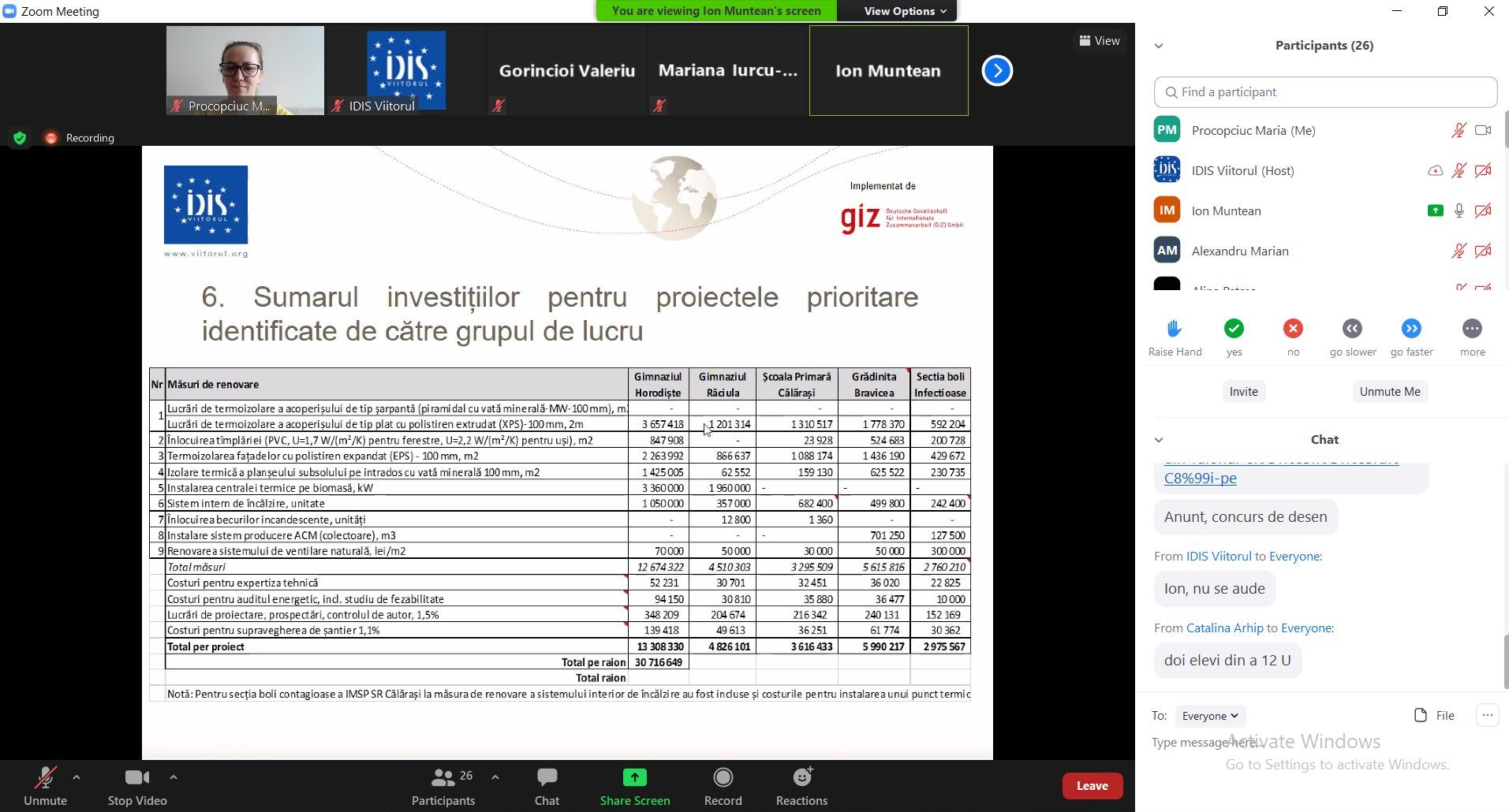Click the chat panel scrollbar
This screenshot has width=1509, height=812.
click(x=1506, y=661)
